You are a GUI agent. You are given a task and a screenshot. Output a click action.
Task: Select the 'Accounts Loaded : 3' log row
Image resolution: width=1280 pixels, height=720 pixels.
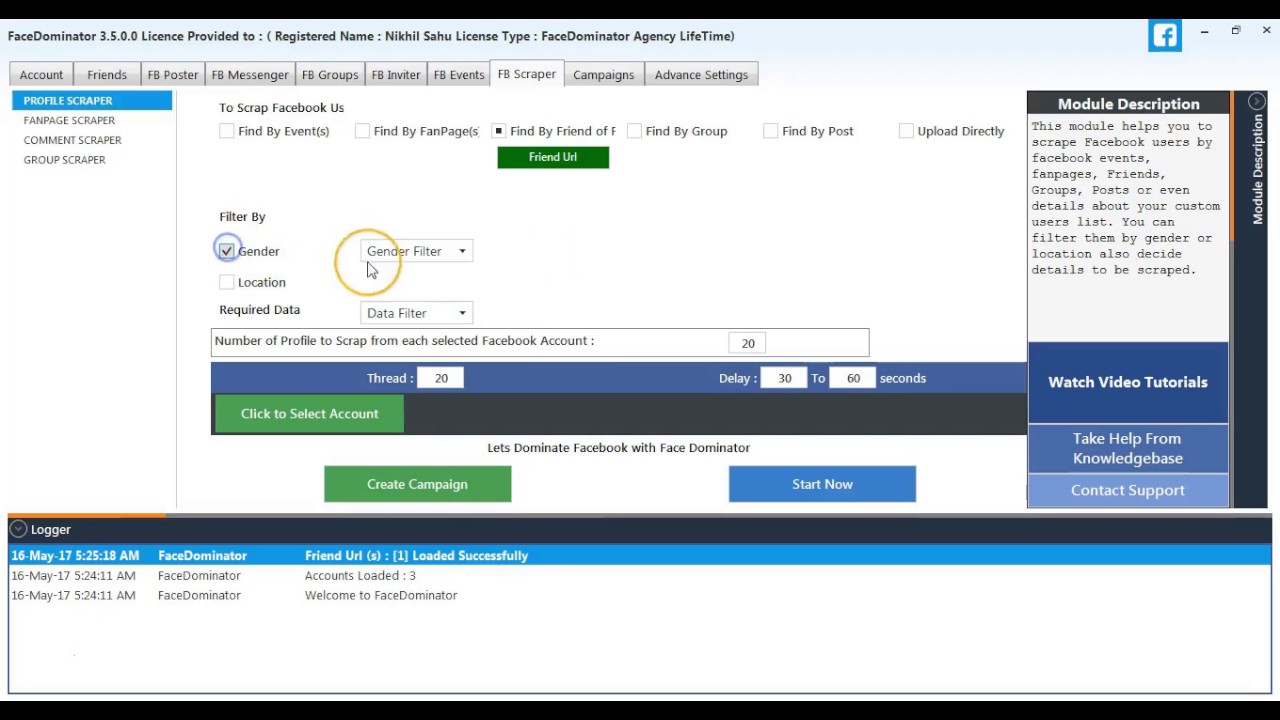pos(640,576)
